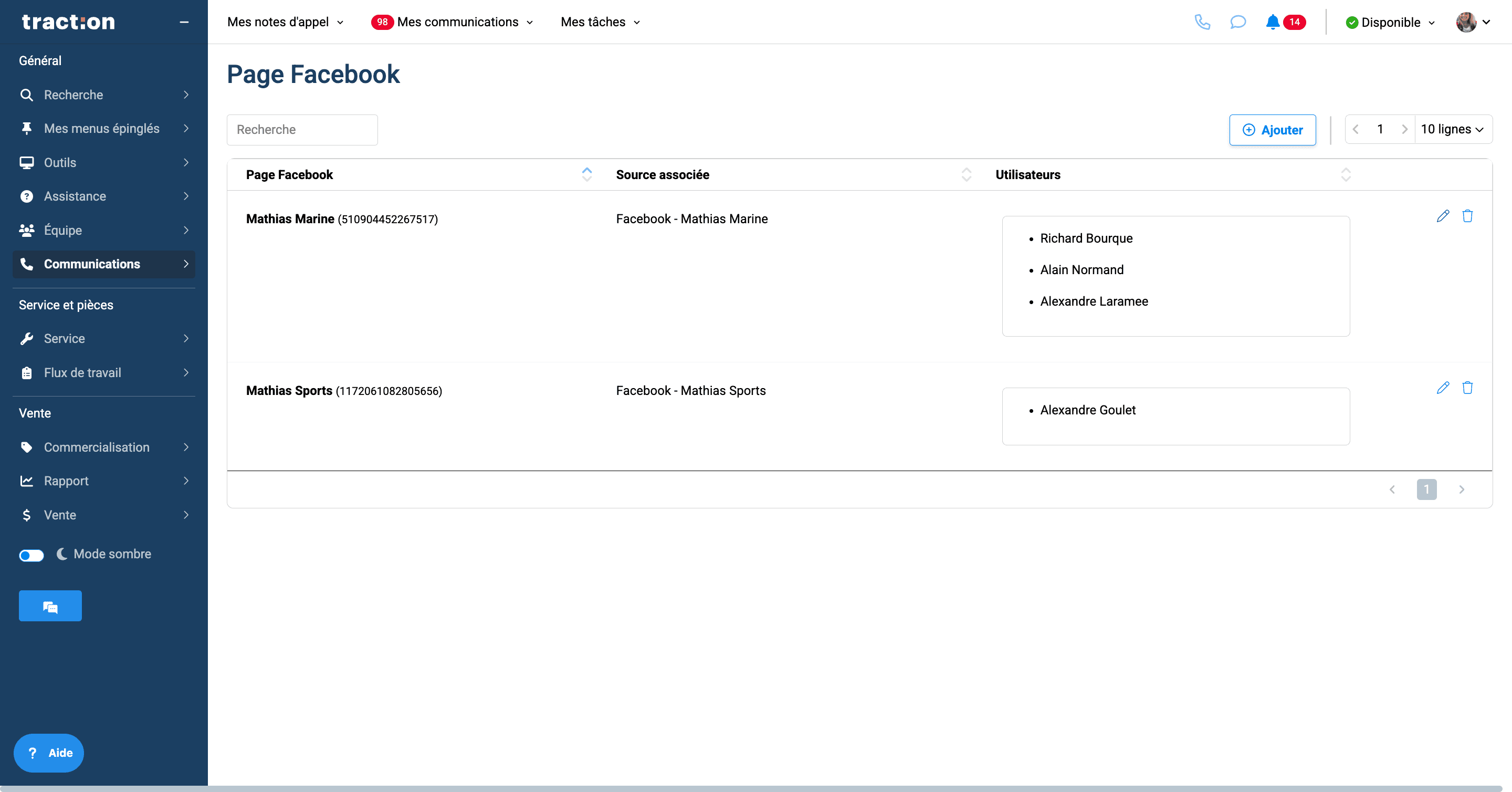Click Mathias Sports page name

click(x=289, y=391)
